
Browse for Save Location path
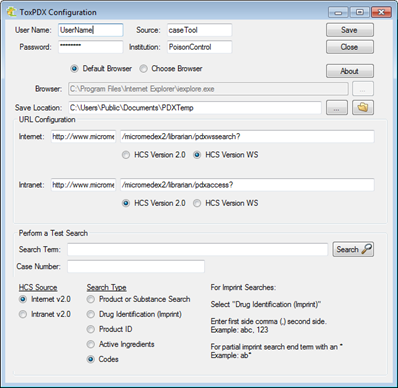[x=337, y=108]
